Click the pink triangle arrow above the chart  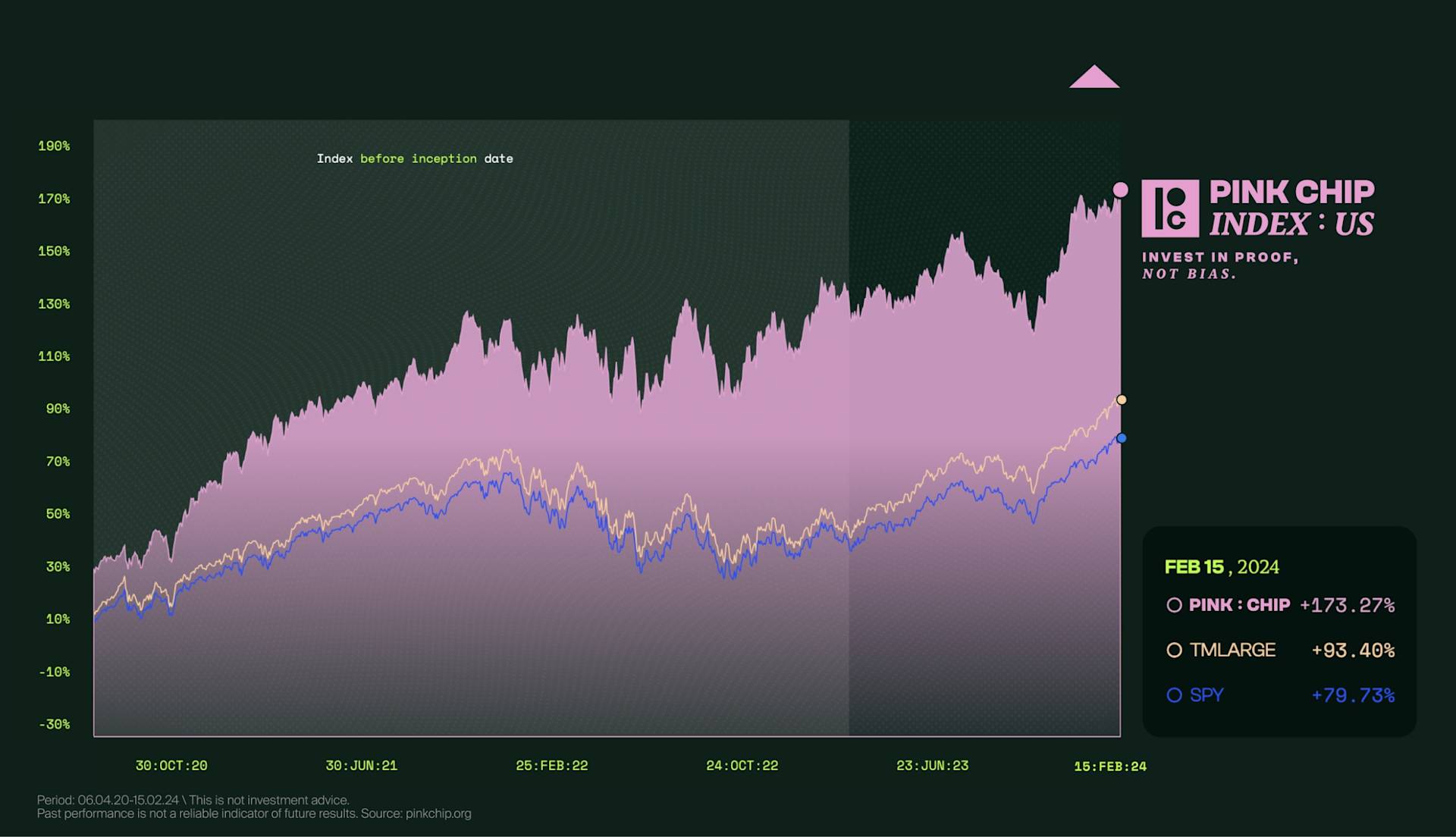[x=1094, y=77]
